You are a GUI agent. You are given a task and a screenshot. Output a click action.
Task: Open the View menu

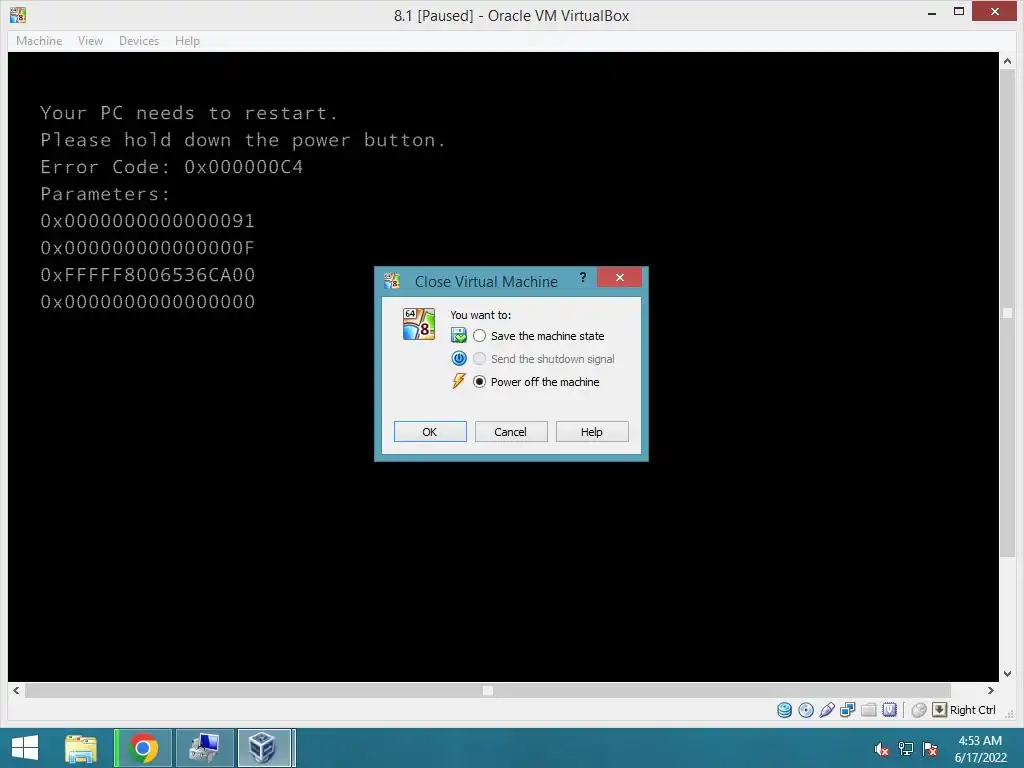point(90,40)
